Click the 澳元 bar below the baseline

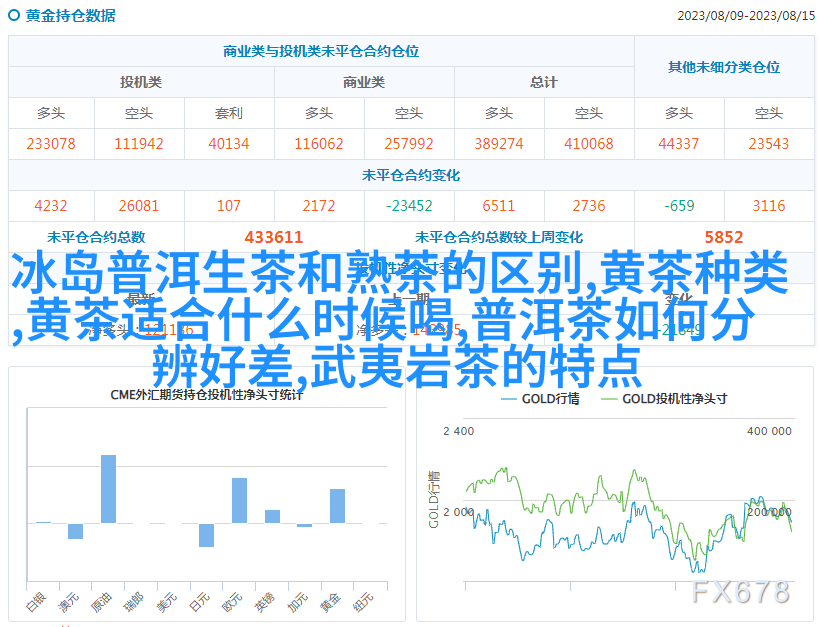pos(75,531)
